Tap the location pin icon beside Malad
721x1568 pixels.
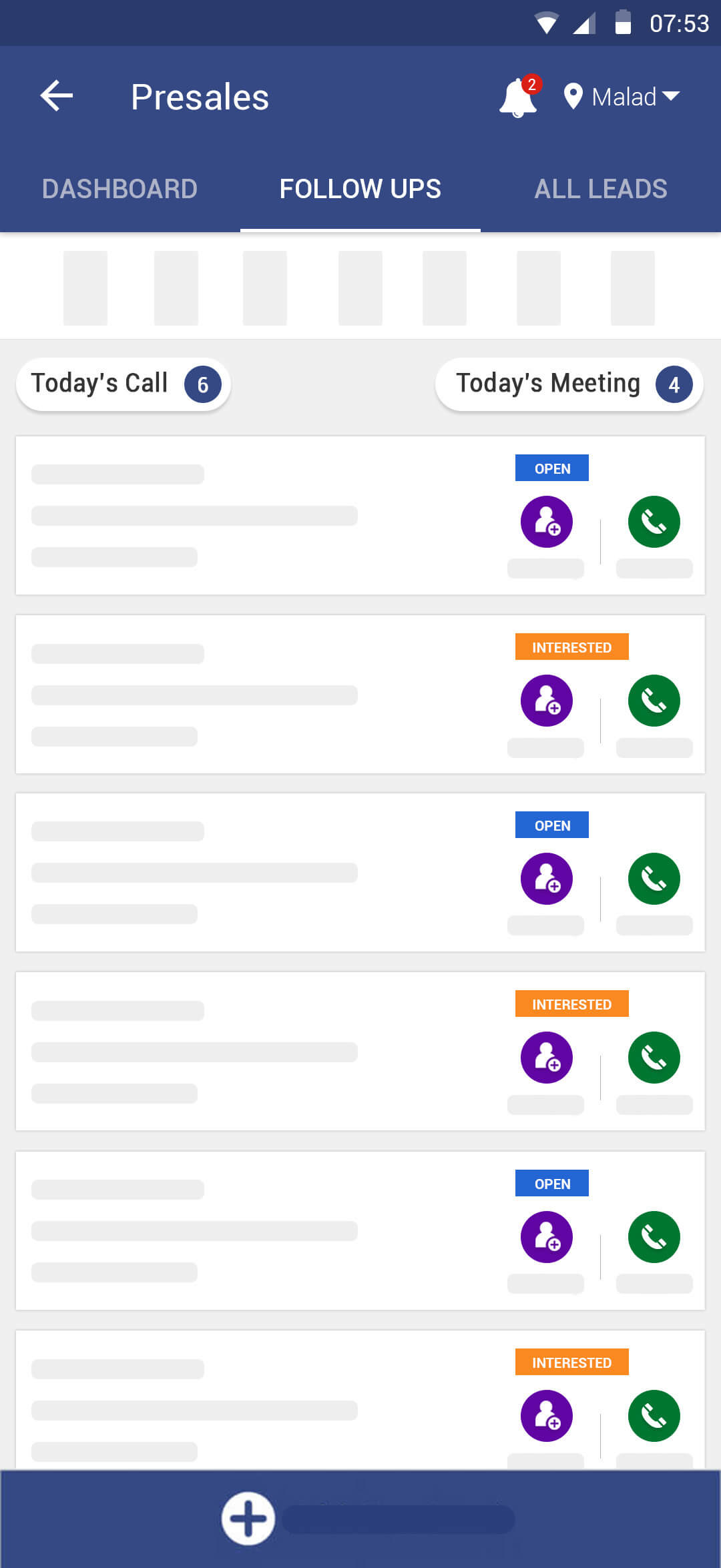click(x=573, y=97)
